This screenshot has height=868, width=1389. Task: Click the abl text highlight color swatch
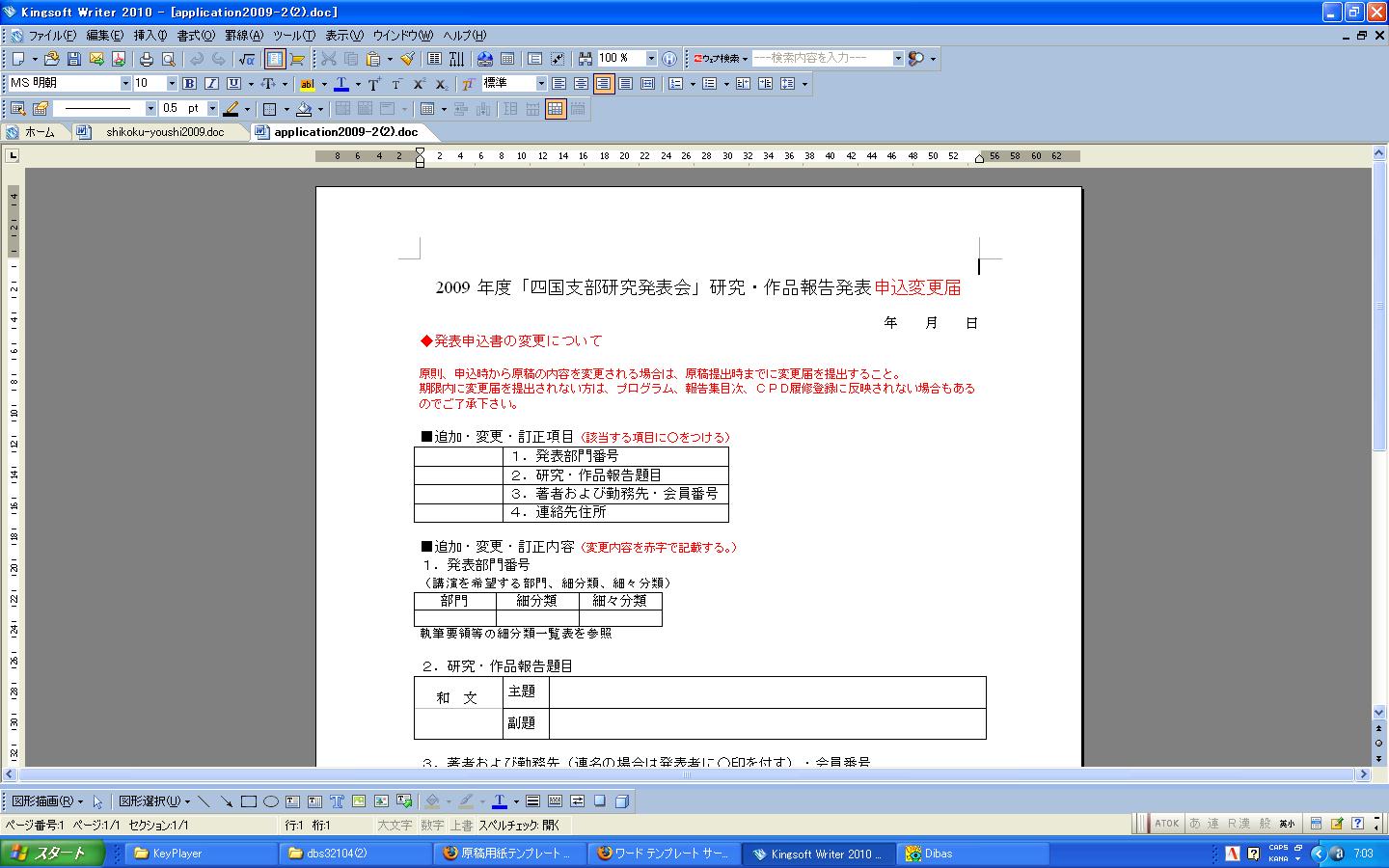(308, 84)
